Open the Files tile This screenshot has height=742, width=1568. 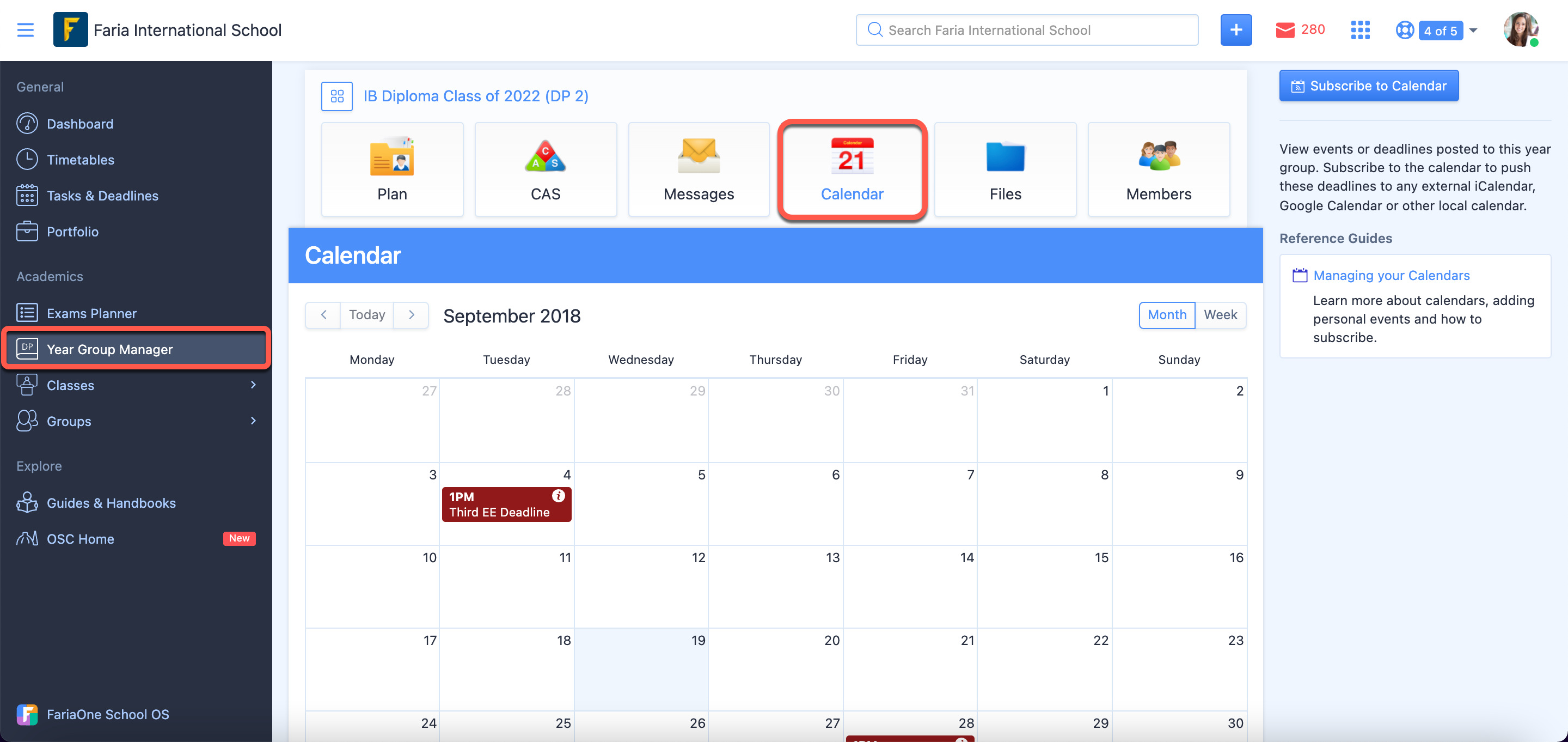(1005, 169)
